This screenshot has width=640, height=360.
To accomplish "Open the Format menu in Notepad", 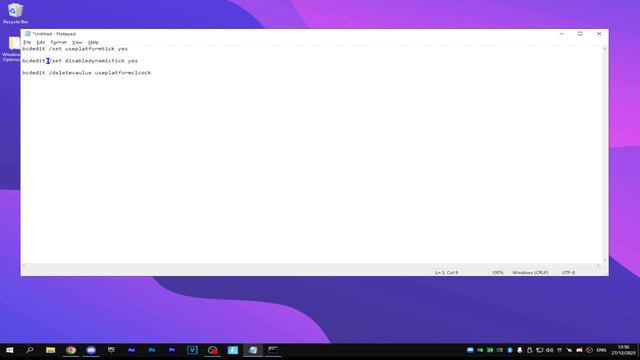I will coord(58,42).
